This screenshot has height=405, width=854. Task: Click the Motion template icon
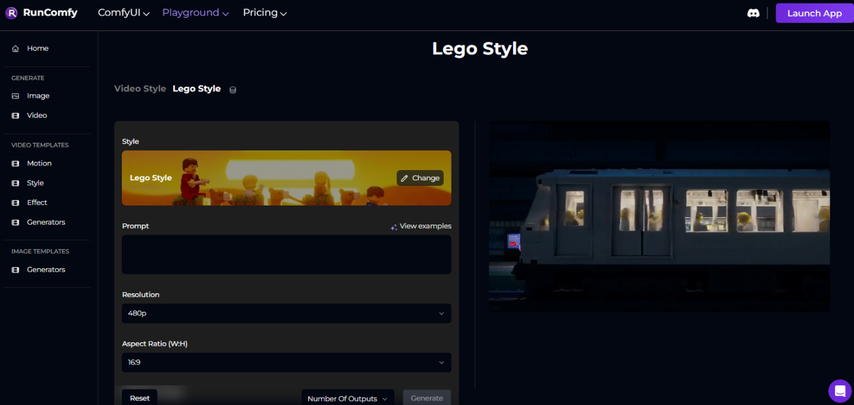click(15, 163)
